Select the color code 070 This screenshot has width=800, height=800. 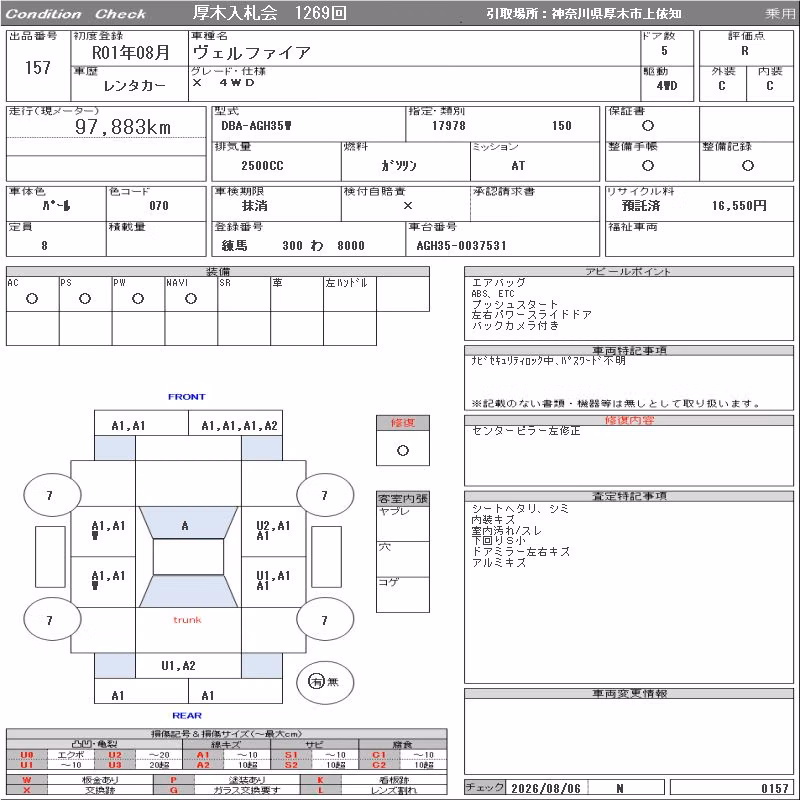point(159,206)
